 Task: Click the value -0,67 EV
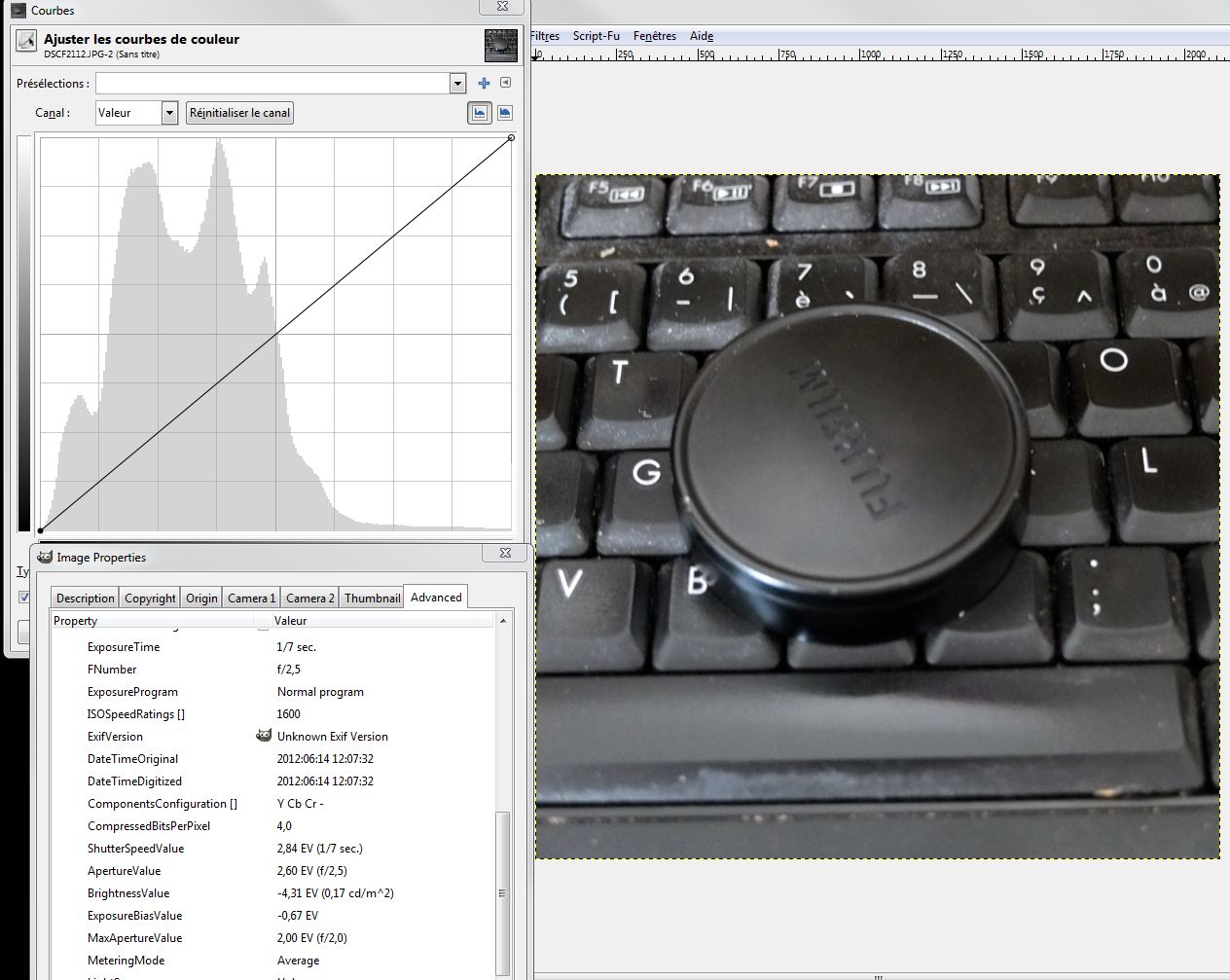298,916
